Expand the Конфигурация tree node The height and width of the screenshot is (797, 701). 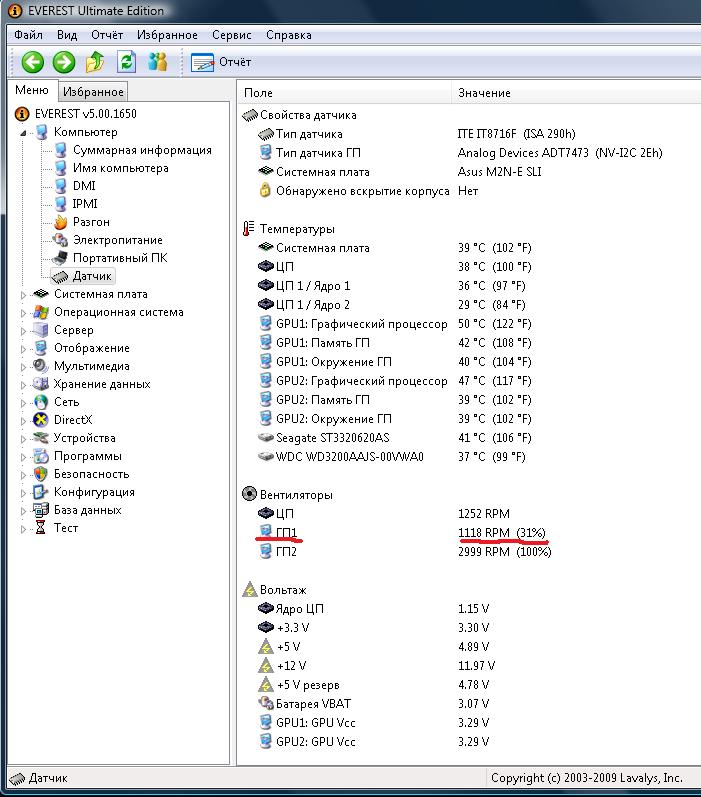pos(23,493)
